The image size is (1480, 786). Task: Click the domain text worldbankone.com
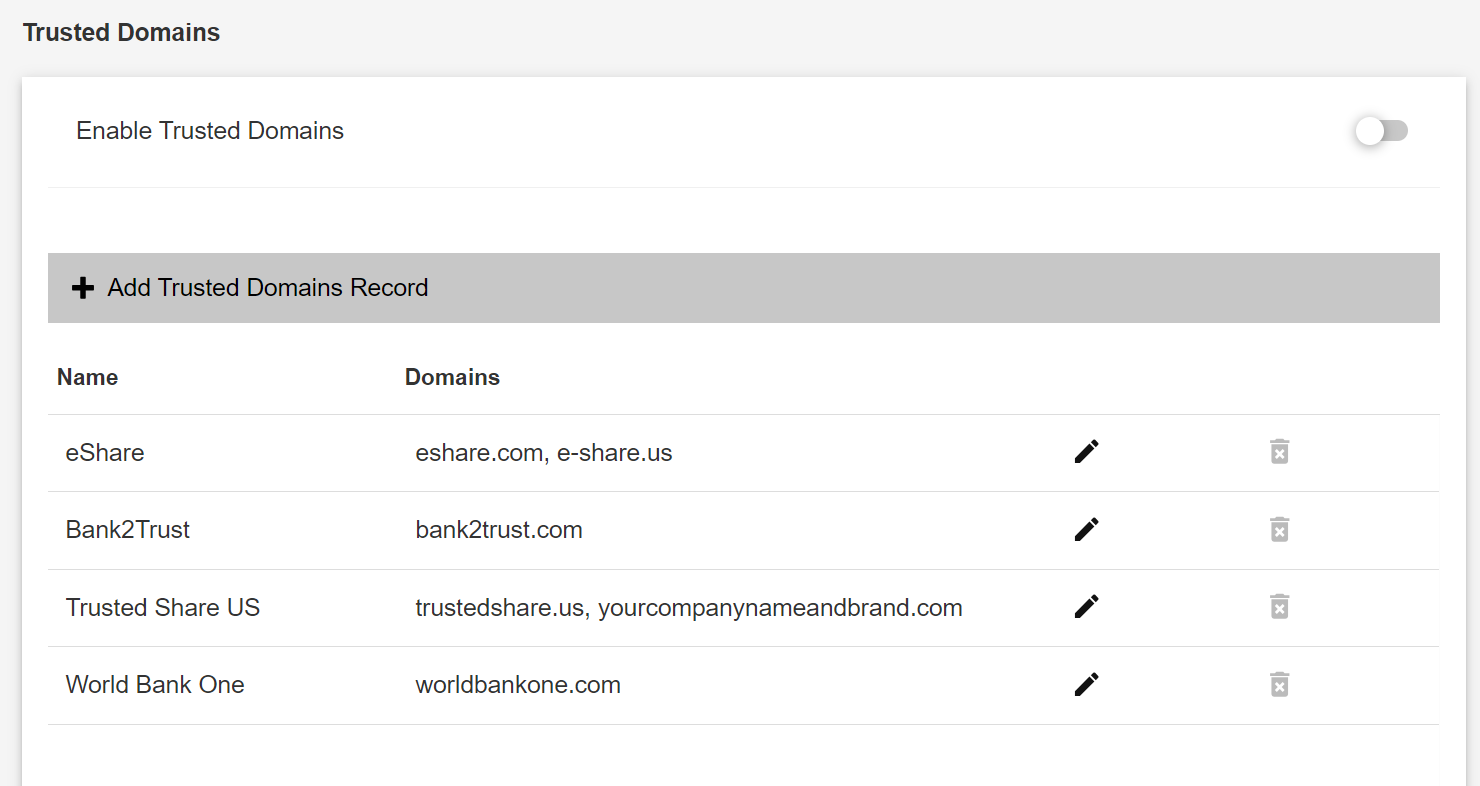[x=518, y=684]
